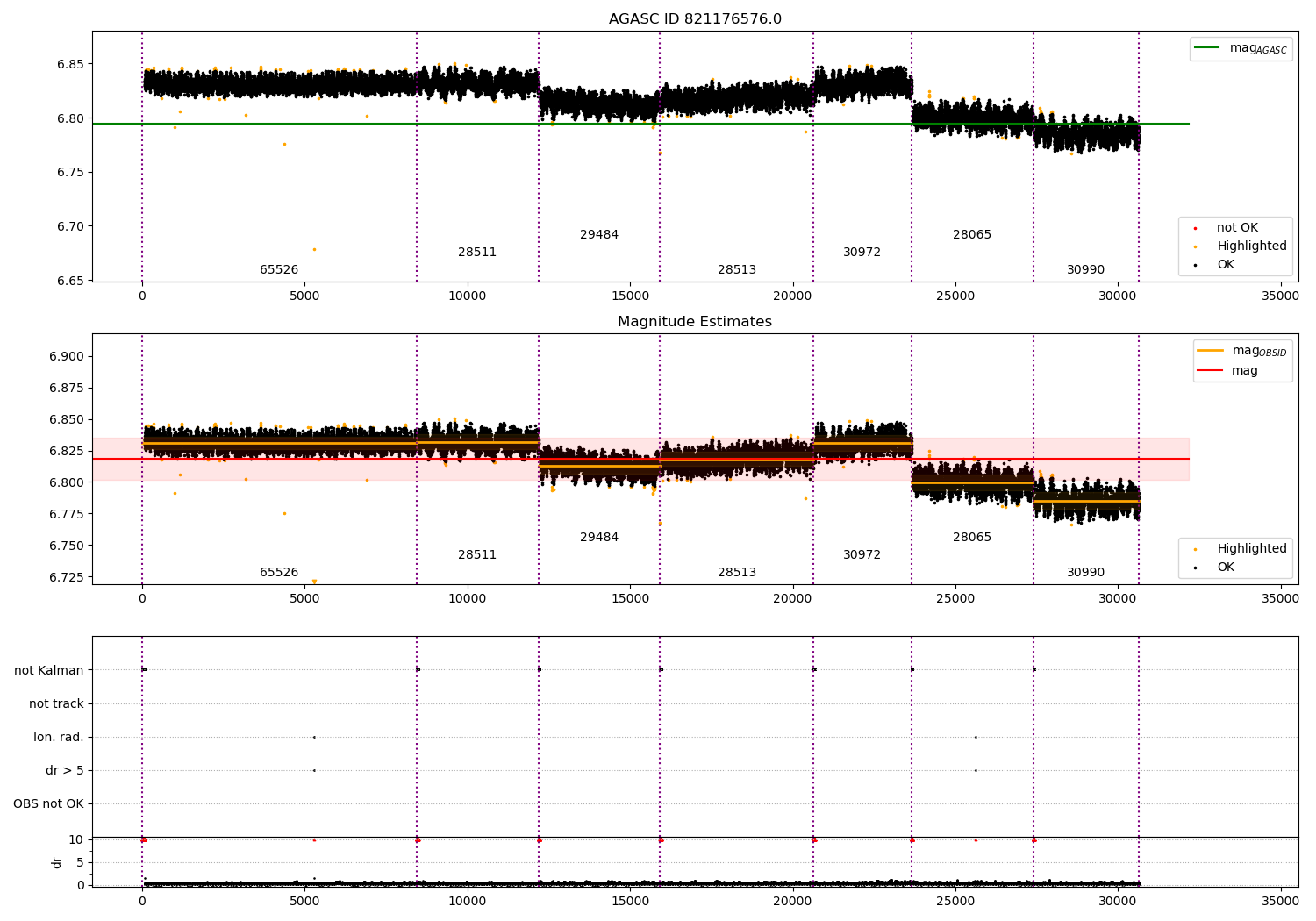Click the 'Ion. rad.' axis label
The image size is (1316, 921).
coord(59,738)
